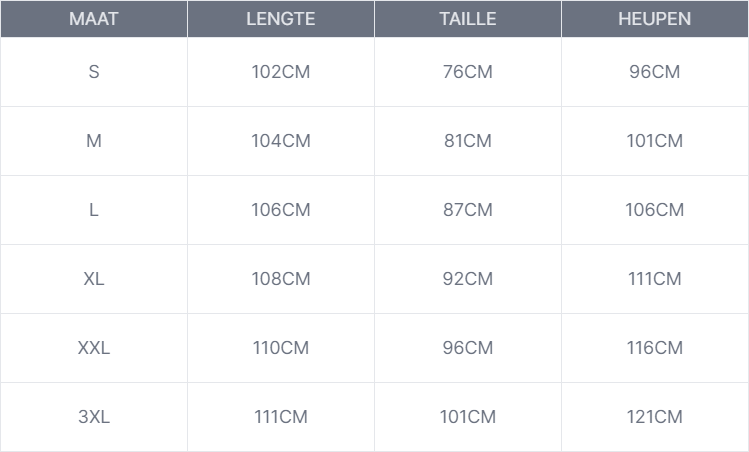This screenshot has height=452, width=749.
Task: Click the 111CM hips value for XL
Action: point(654,279)
